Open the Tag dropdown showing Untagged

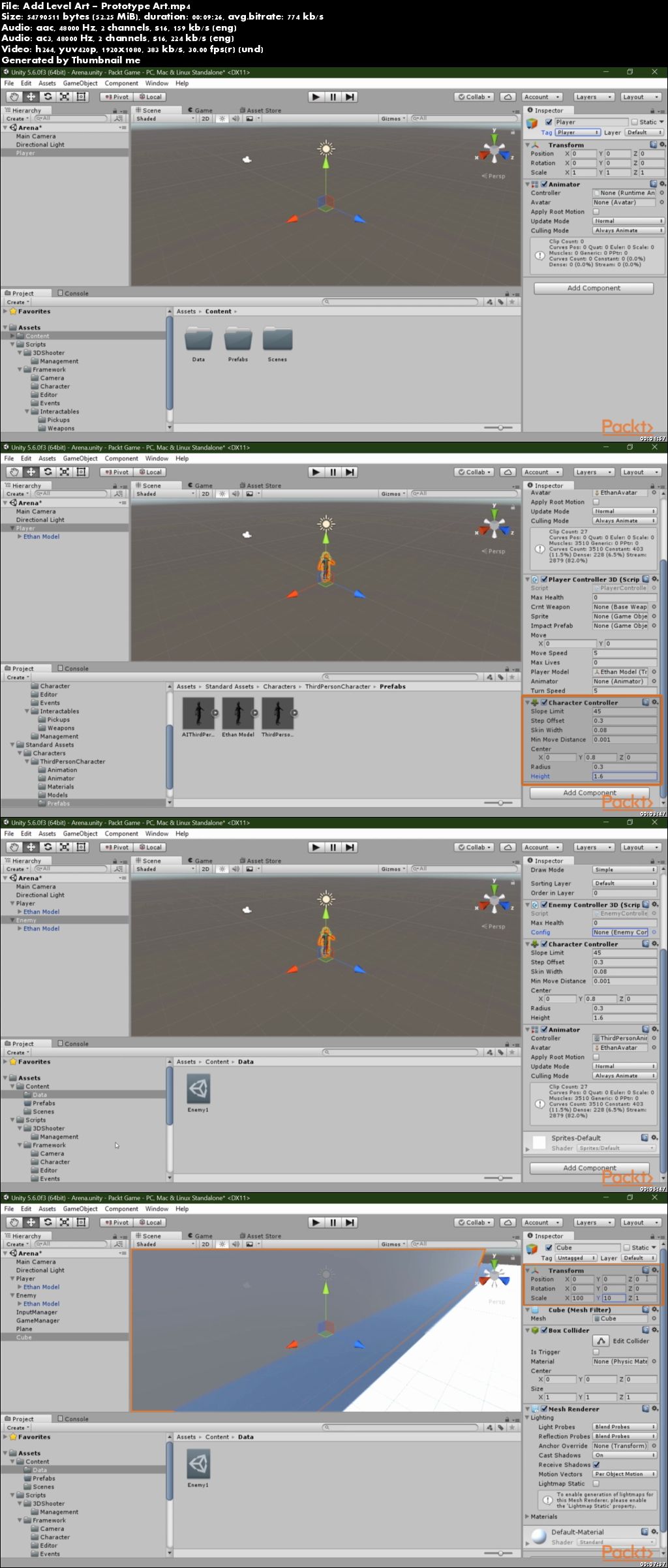pos(575,1257)
